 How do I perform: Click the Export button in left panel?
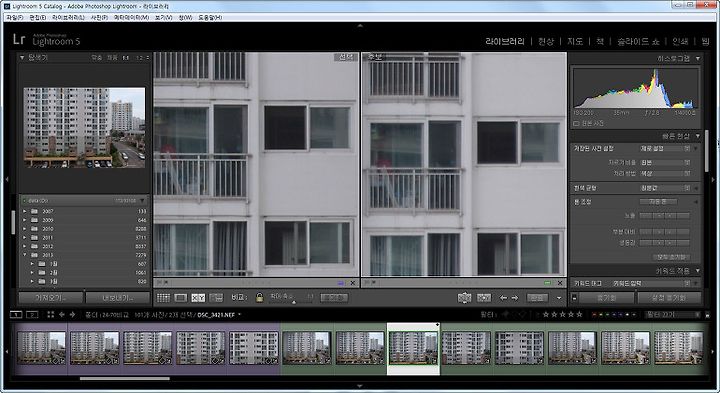click(118, 298)
